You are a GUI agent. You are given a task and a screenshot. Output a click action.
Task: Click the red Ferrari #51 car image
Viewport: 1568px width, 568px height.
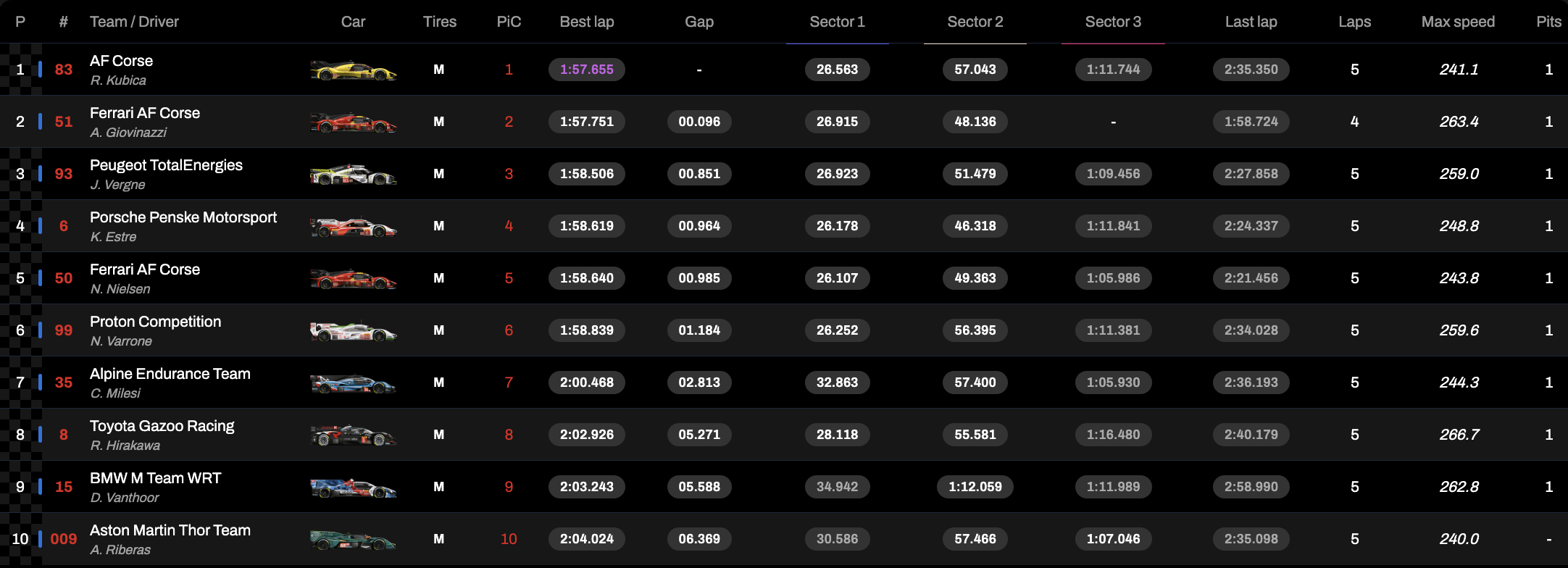(x=354, y=122)
